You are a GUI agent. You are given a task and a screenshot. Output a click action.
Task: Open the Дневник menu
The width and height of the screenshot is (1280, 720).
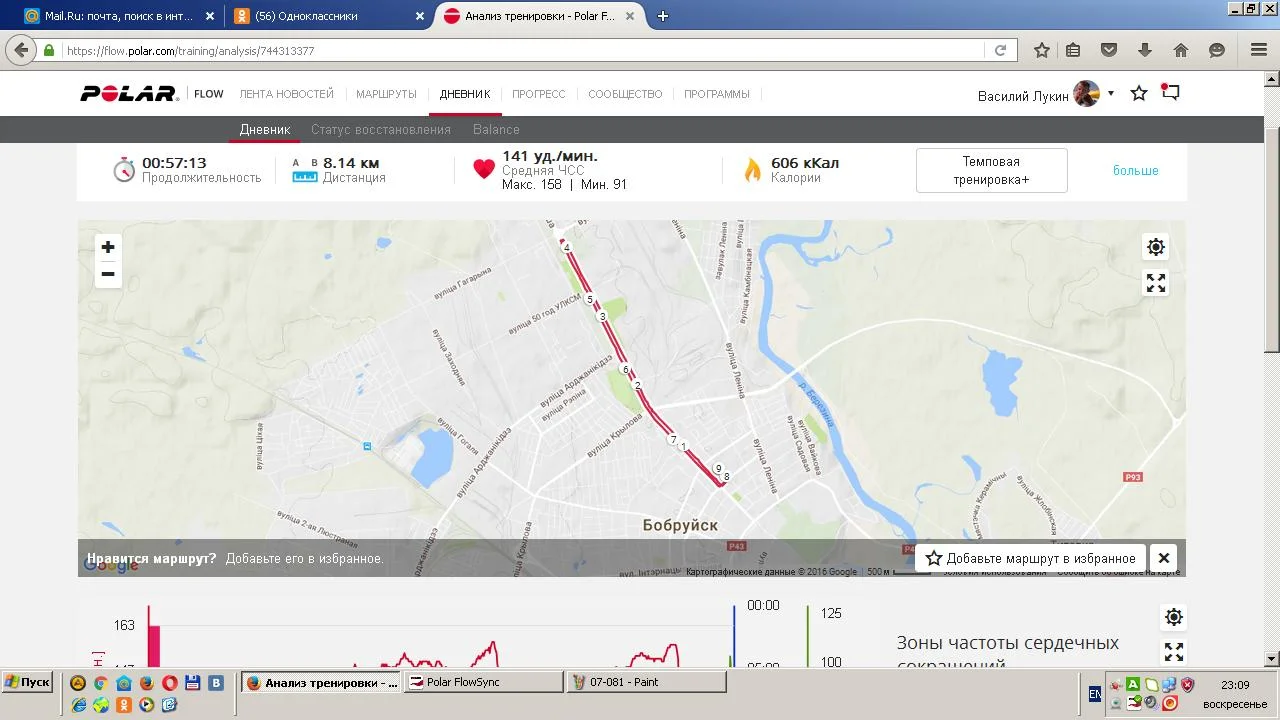coord(465,94)
